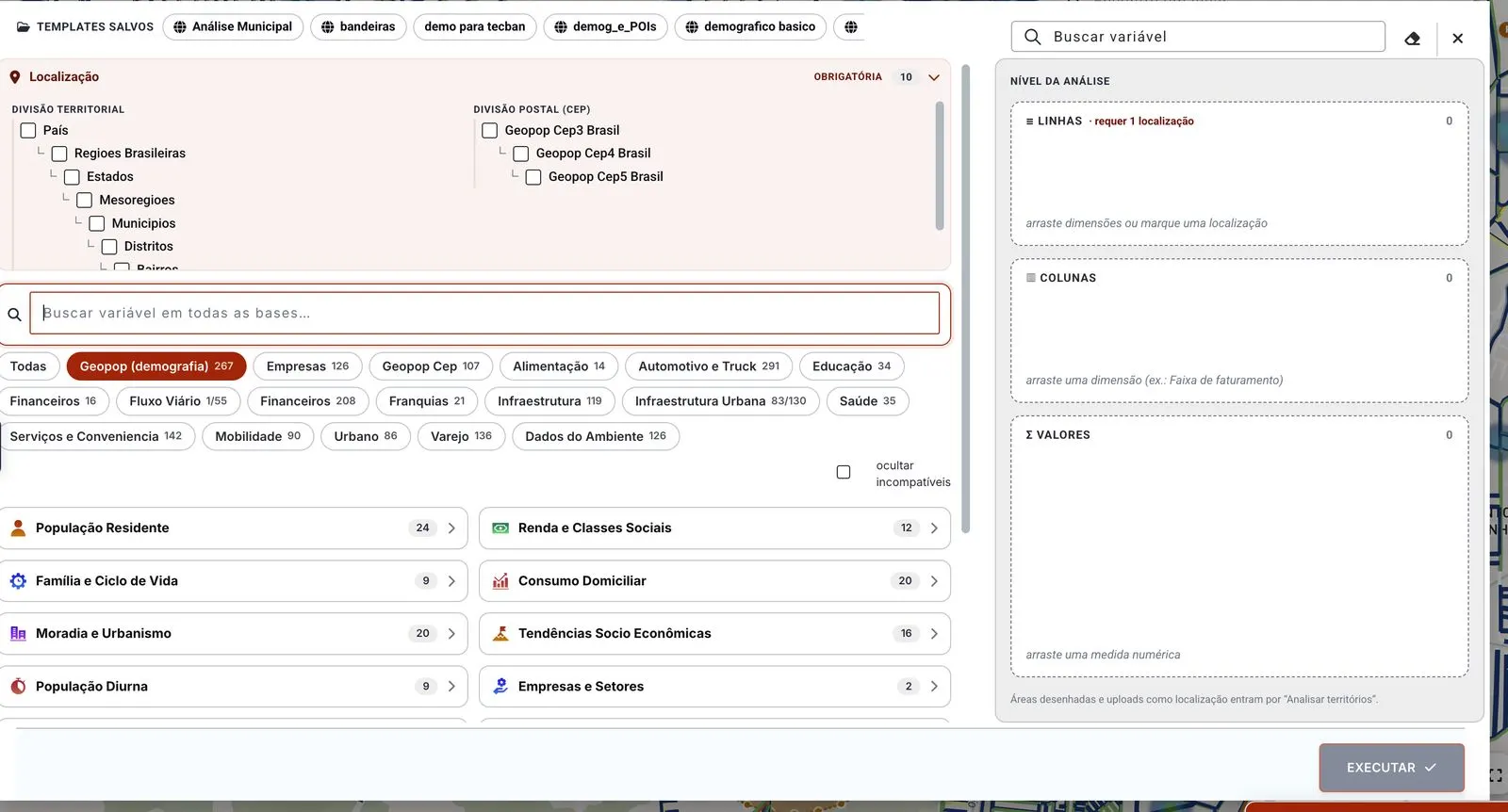Viewport: 1508px width, 812px height.
Task: Click the Localização pin icon
Action: pyautogui.click(x=15, y=77)
